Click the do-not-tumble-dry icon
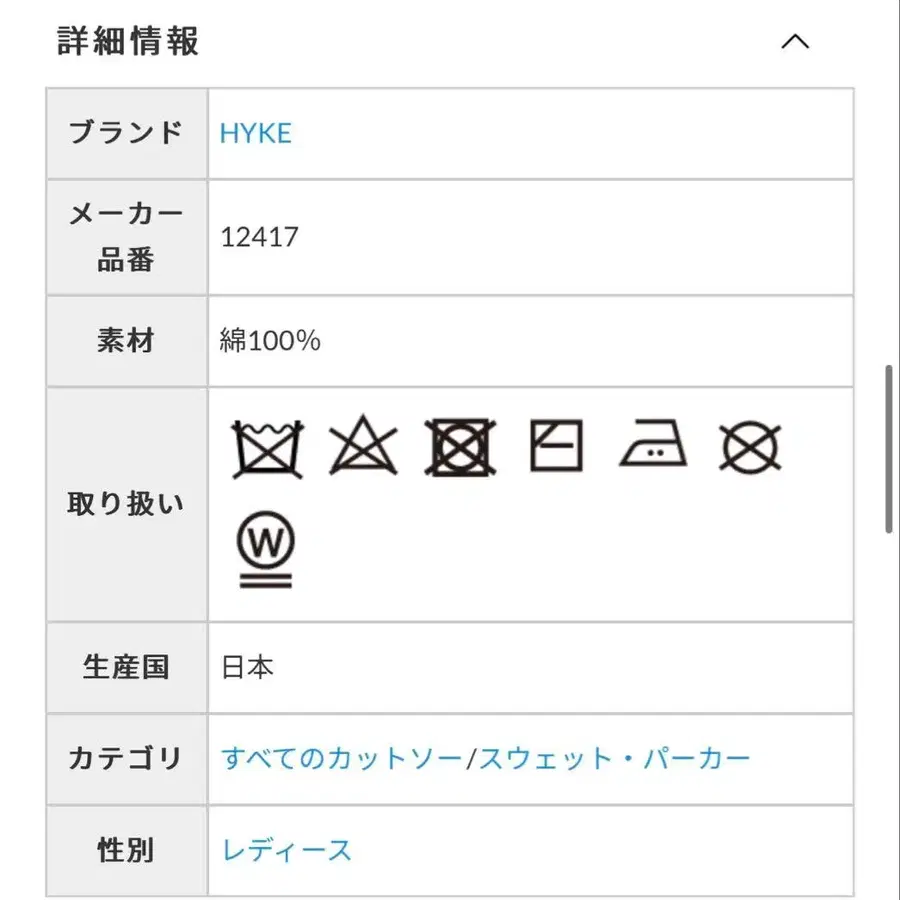The width and height of the screenshot is (900, 900). point(460,447)
